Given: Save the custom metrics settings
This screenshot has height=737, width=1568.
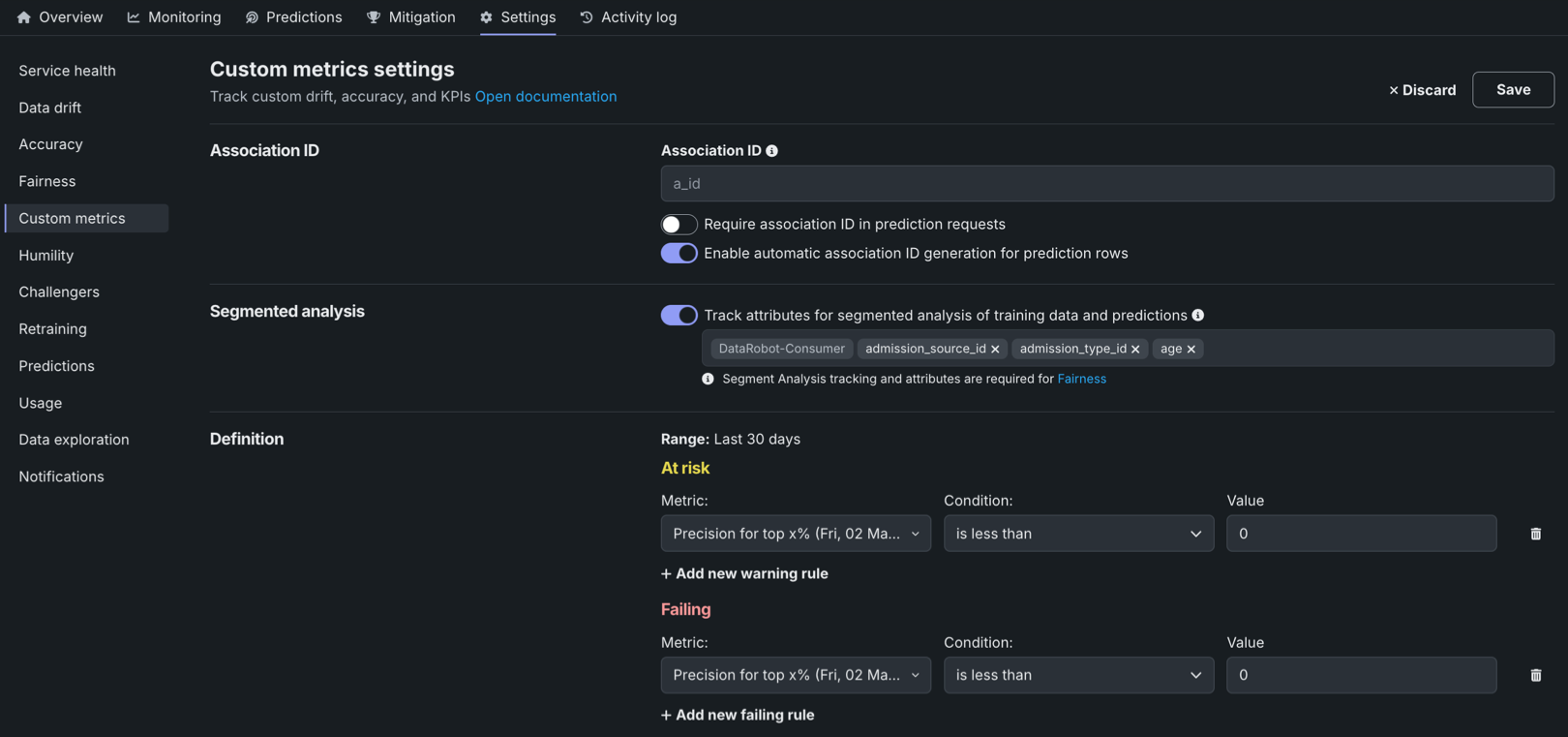Looking at the screenshot, I should 1513,90.
